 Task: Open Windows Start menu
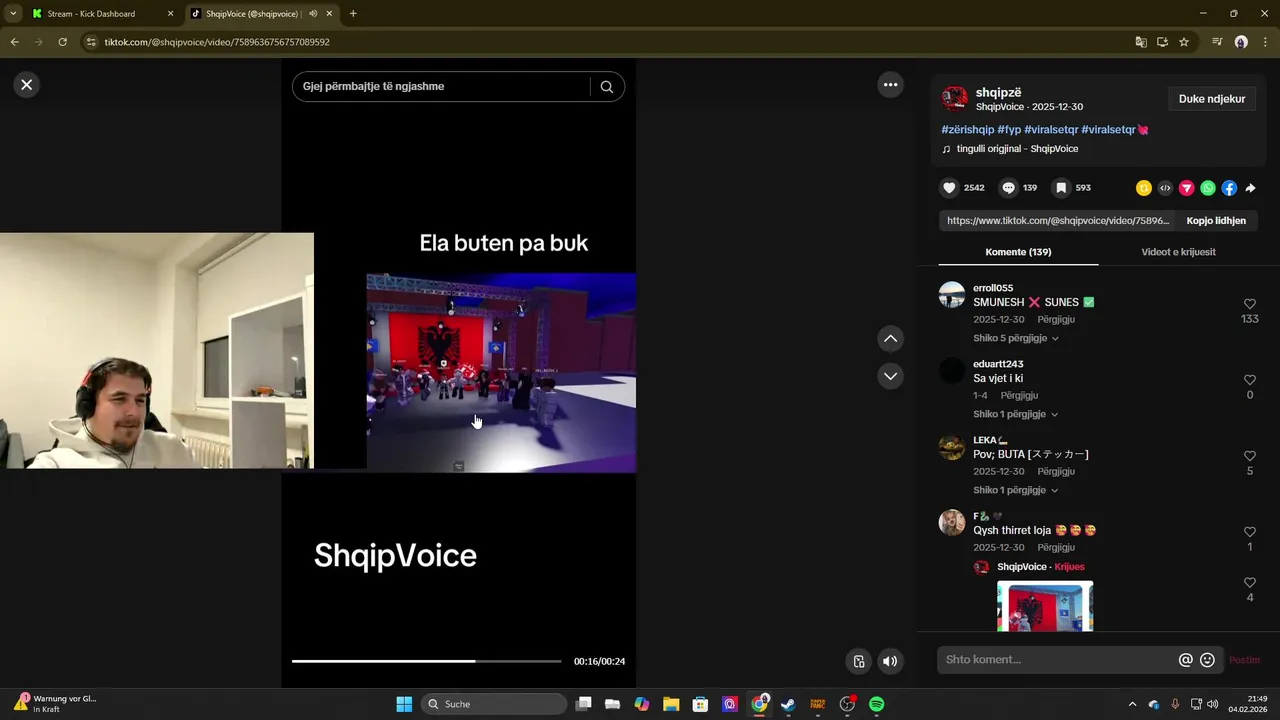[404, 704]
